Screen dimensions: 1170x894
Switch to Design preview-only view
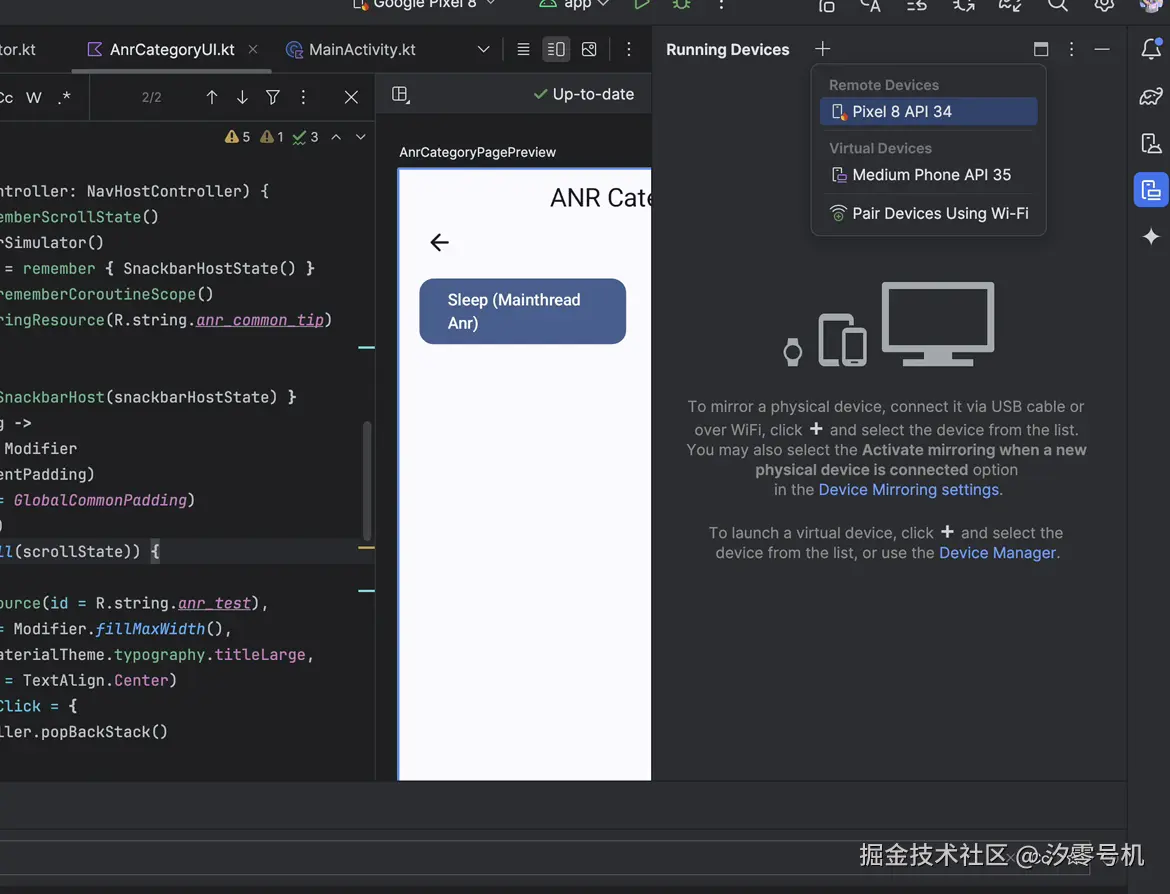tap(588, 48)
